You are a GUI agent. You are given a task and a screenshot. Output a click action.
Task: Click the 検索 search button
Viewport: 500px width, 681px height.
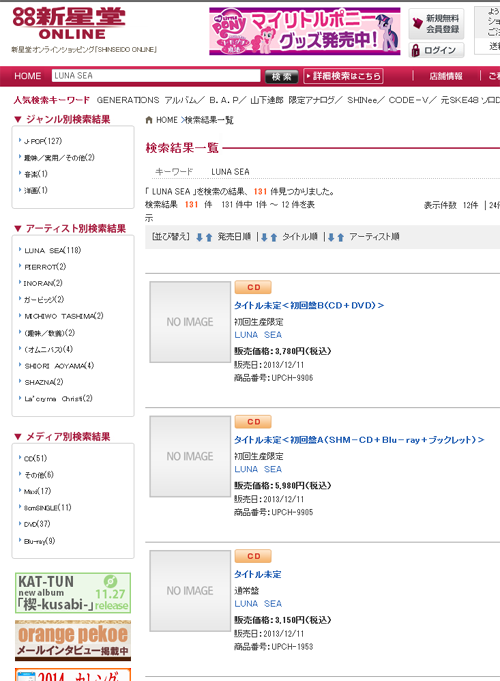pos(281,76)
